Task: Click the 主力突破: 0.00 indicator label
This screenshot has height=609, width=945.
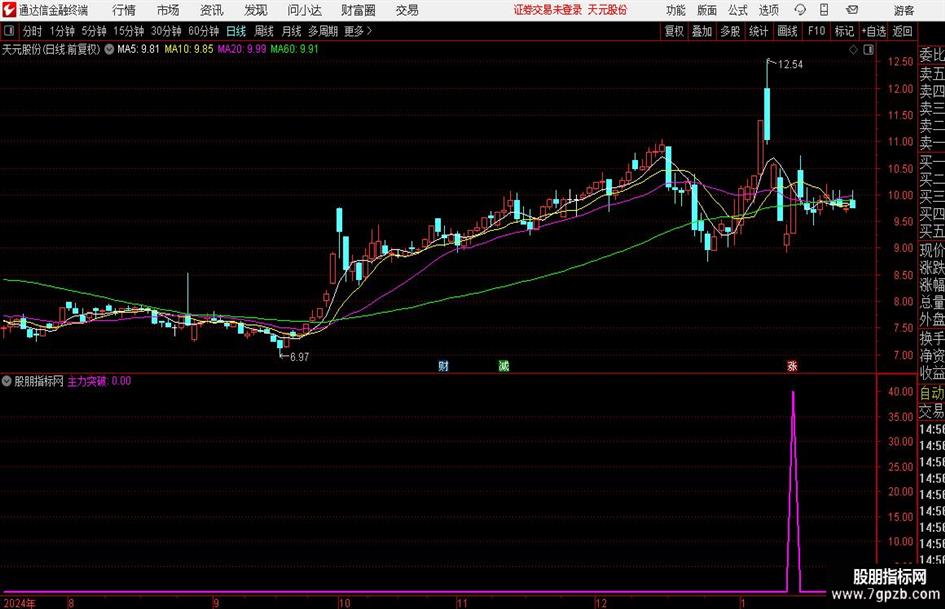Action: click(99, 381)
